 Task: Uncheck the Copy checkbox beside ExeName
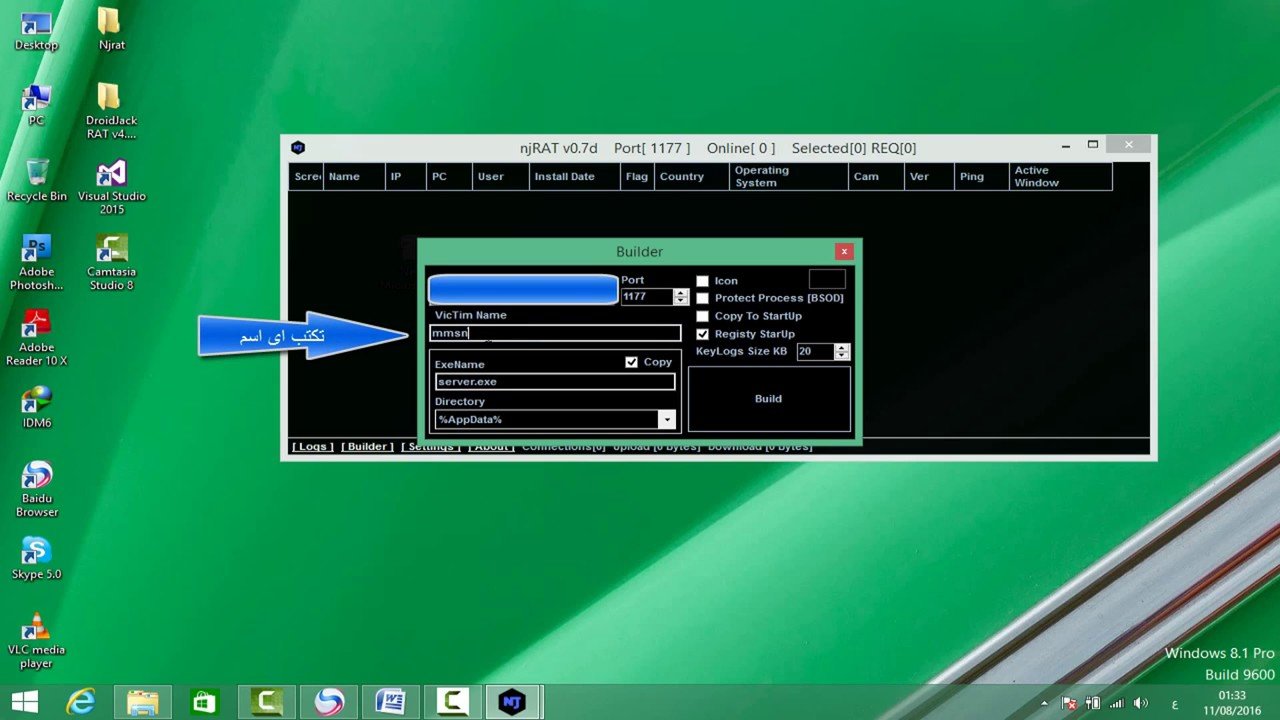coord(631,362)
